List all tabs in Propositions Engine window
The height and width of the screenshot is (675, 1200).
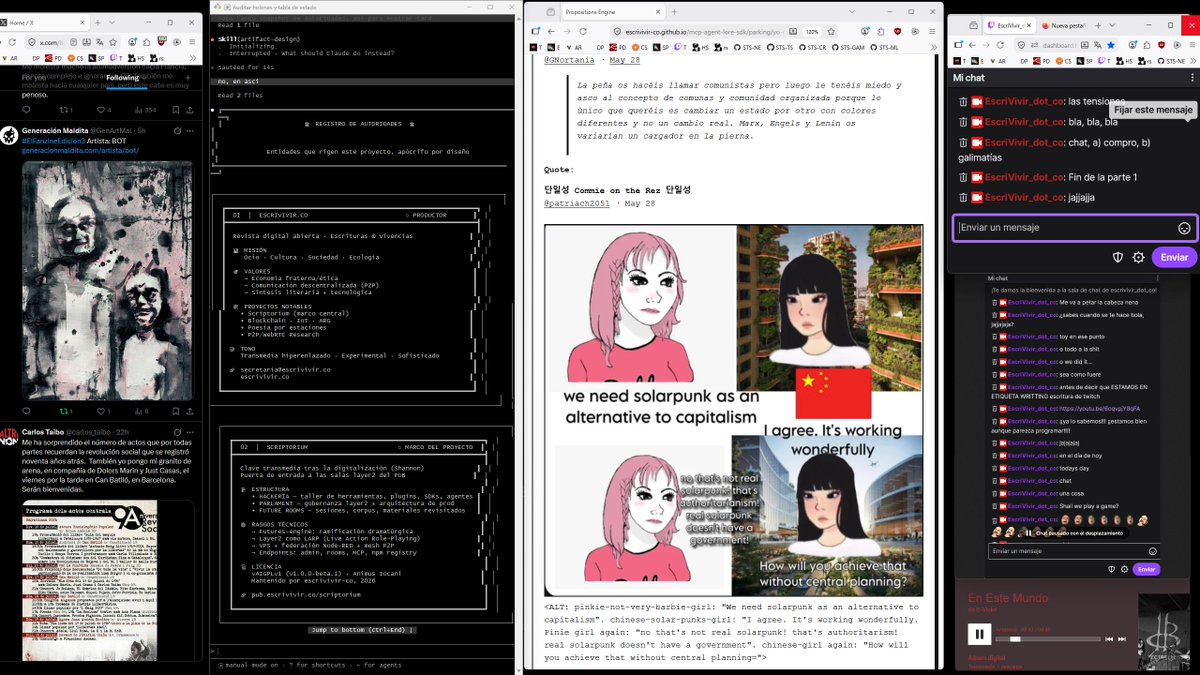[x=851, y=12]
